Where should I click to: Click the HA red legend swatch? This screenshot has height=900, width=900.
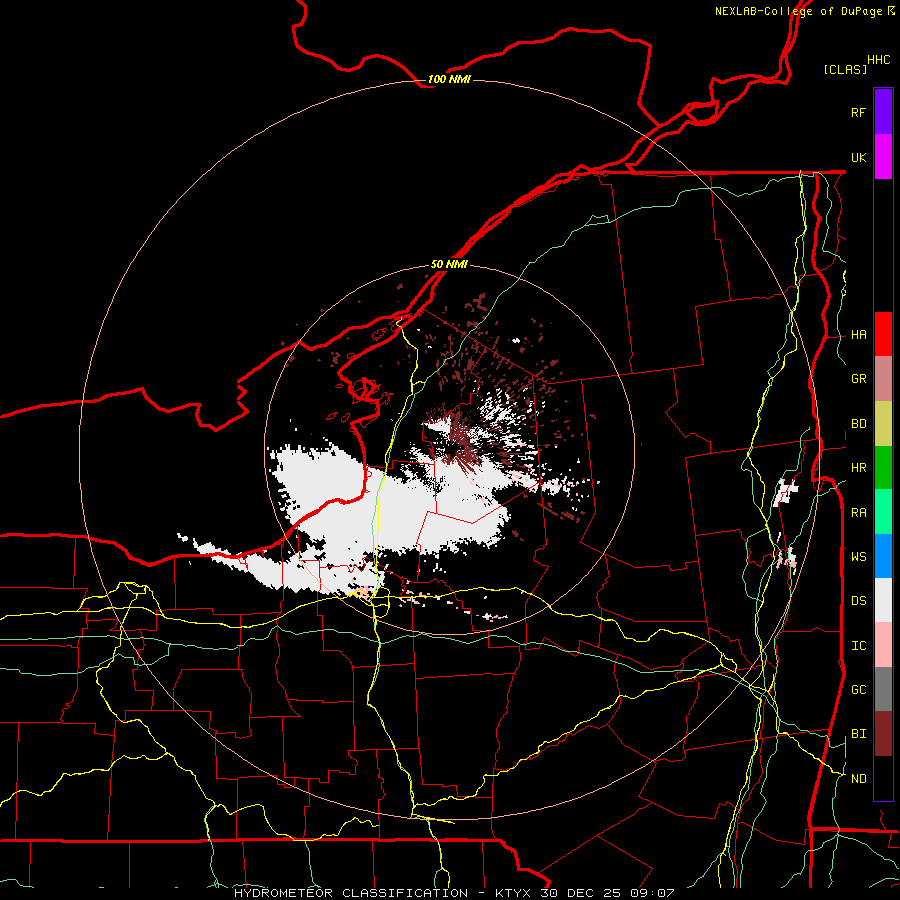tap(883, 334)
